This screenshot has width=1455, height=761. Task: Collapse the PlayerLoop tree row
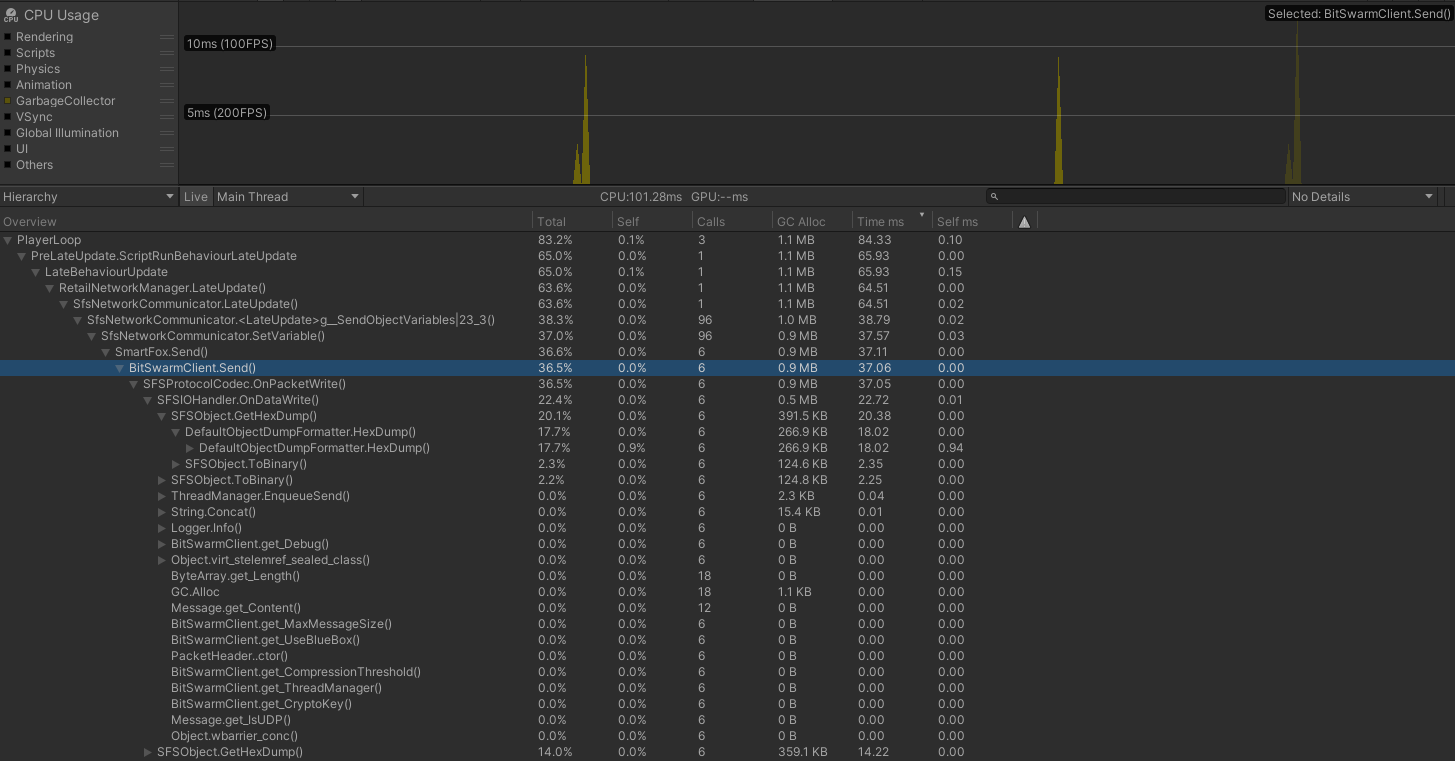click(x=9, y=240)
